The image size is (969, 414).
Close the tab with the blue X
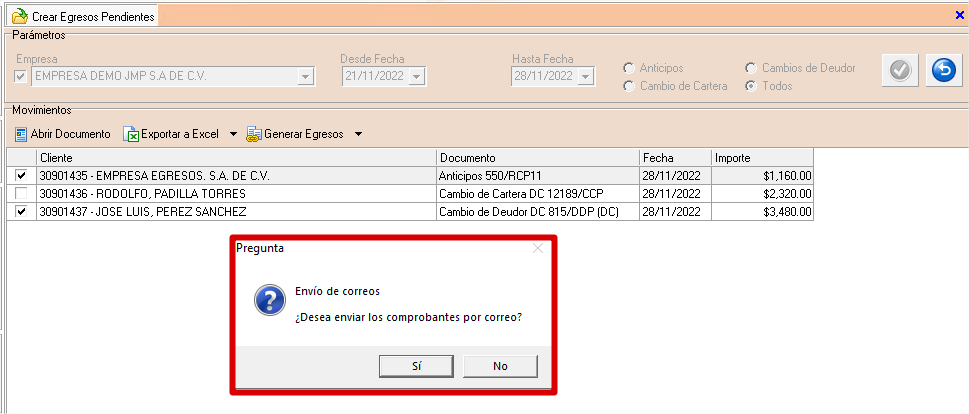pyautogui.click(x=959, y=15)
